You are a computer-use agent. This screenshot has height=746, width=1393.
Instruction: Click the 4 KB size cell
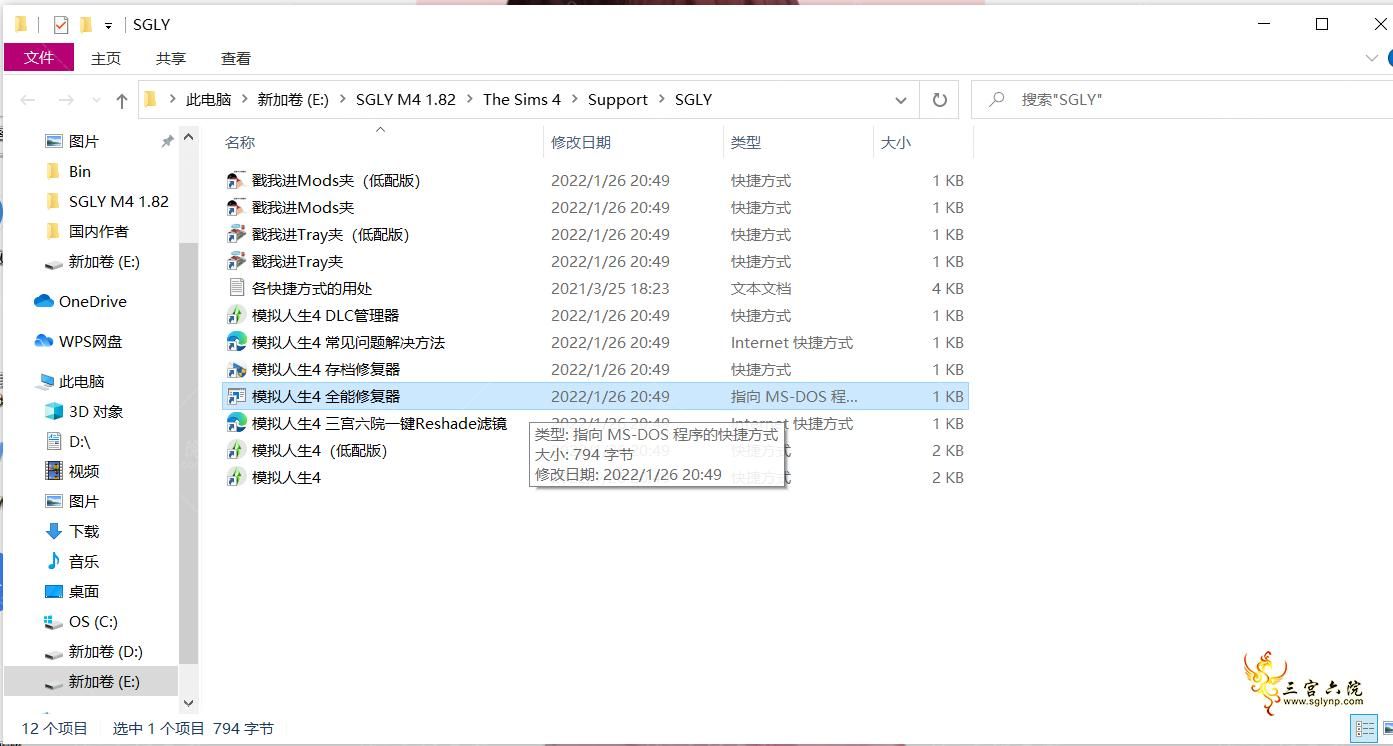(947, 289)
